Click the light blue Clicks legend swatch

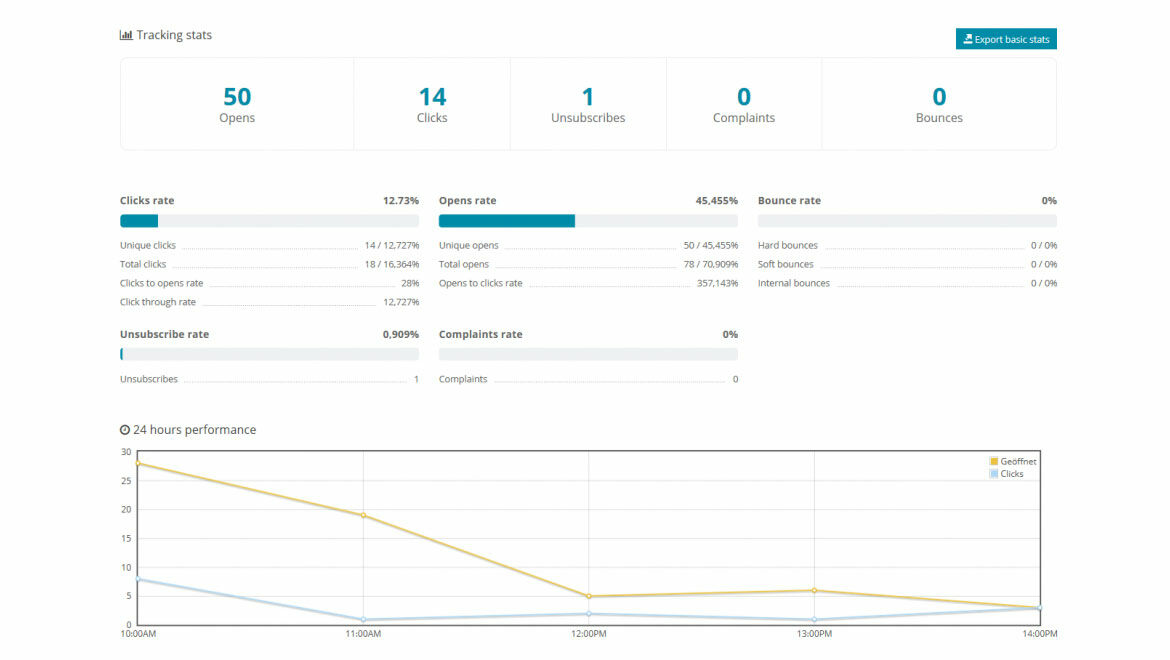point(994,474)
